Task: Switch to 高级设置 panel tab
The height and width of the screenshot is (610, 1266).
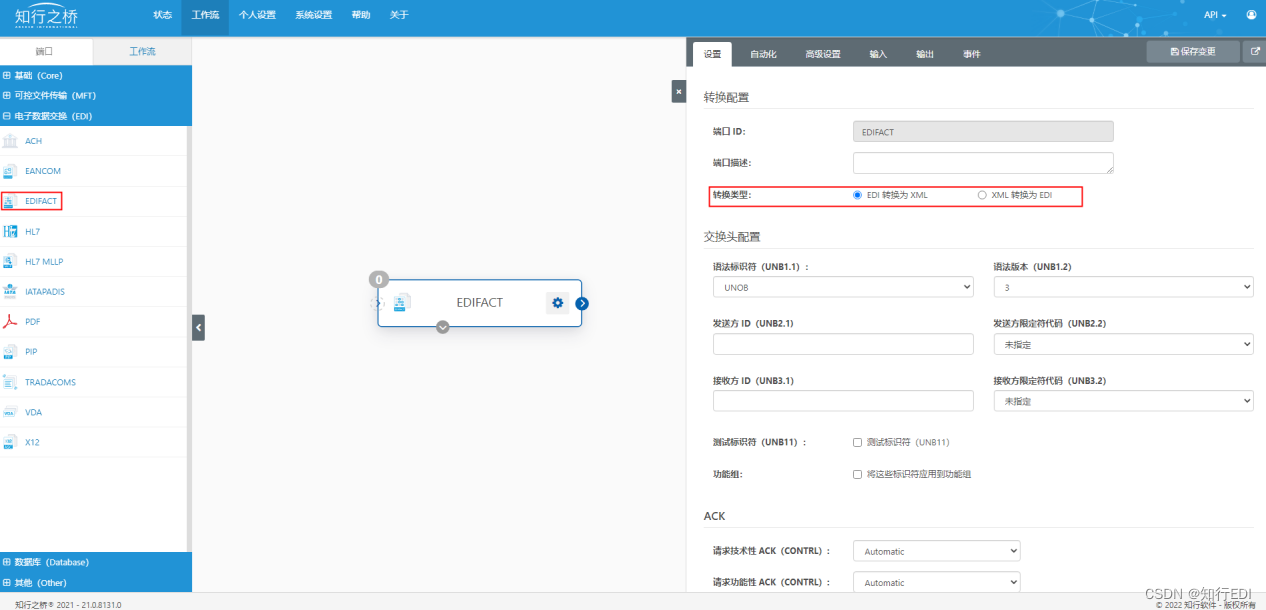Action: [x=823, y=54]
